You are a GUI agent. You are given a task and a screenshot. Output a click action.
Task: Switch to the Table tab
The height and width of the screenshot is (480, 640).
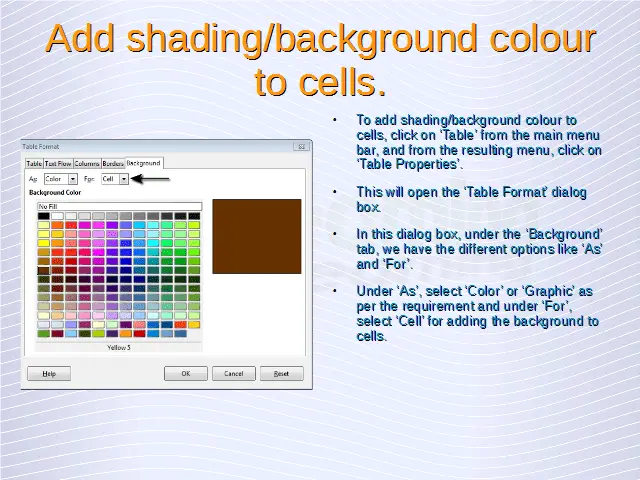point(33,163)
